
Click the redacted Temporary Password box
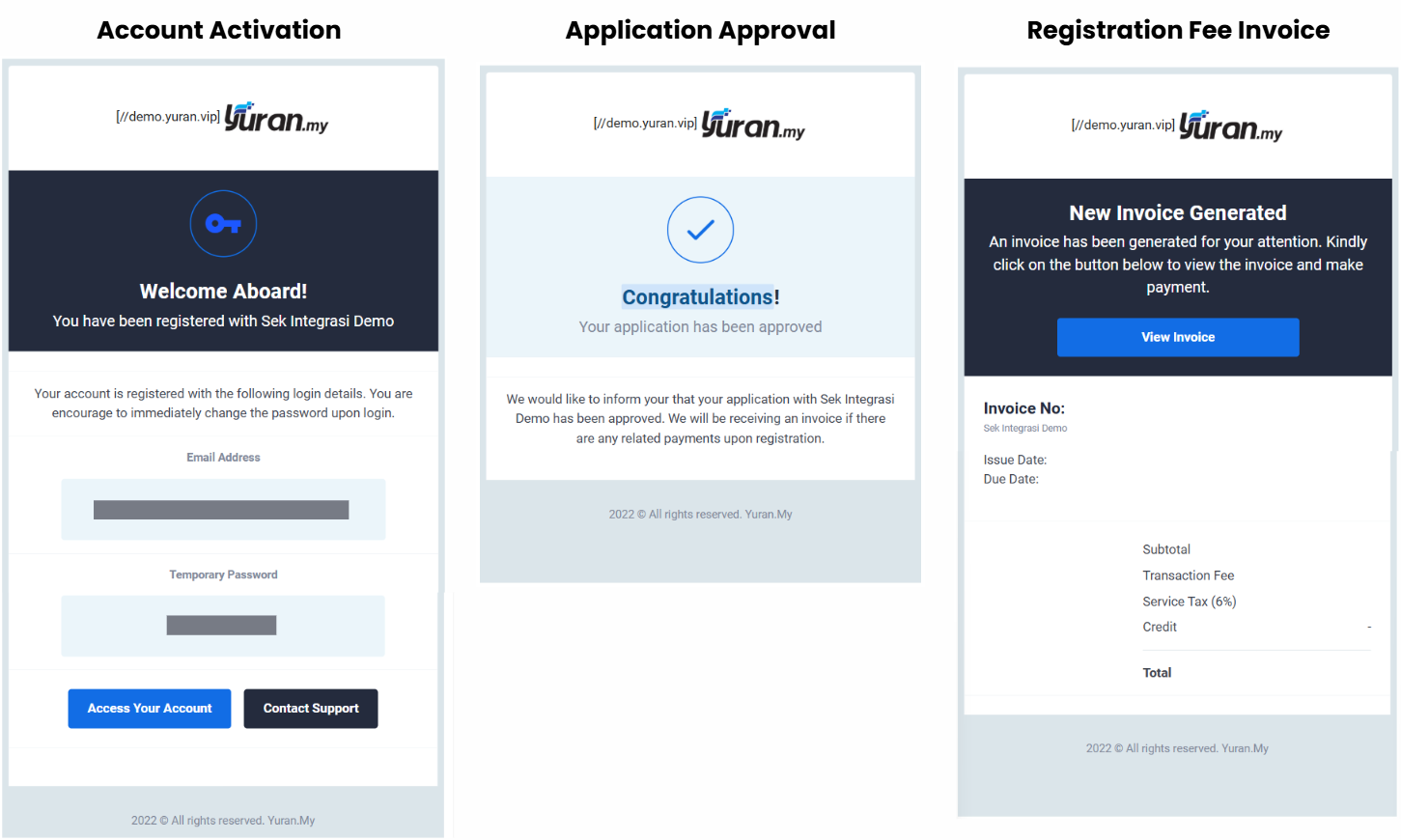point(222,626)
